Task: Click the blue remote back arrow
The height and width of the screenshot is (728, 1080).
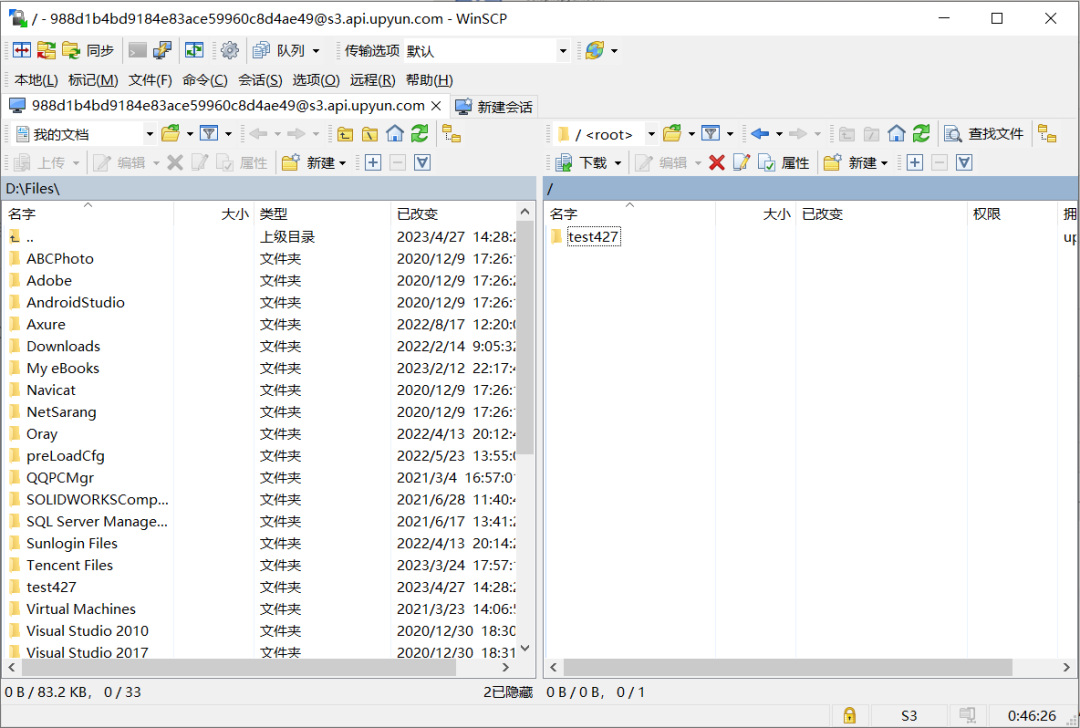Action: tap(760, 134)
